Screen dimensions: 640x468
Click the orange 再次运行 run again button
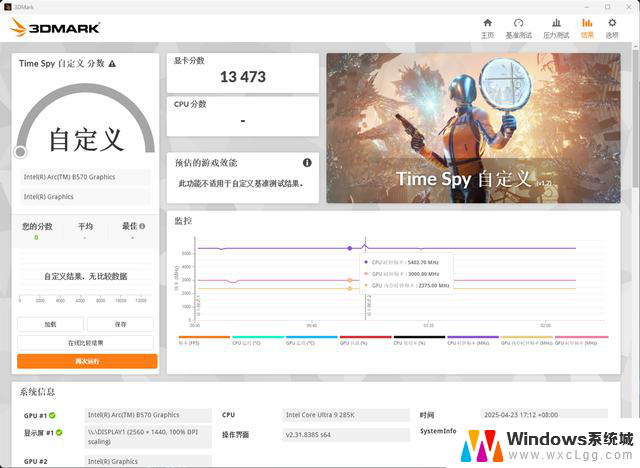(87, 361)
